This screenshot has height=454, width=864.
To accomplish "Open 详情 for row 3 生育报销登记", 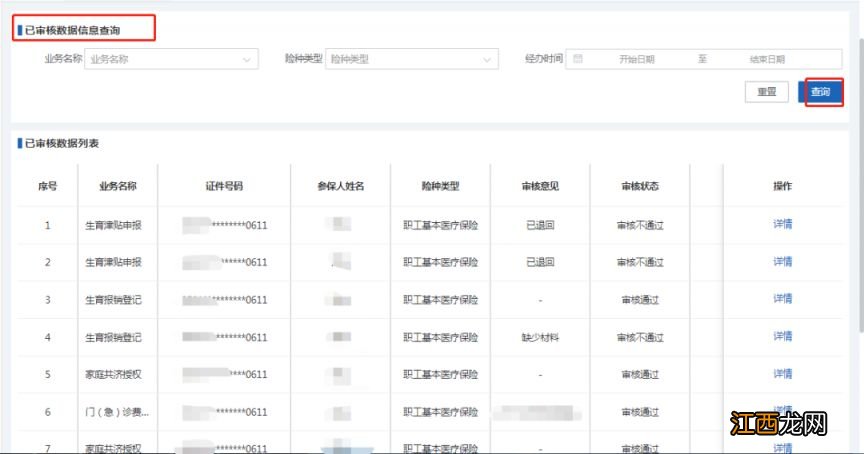I will 782,298.
